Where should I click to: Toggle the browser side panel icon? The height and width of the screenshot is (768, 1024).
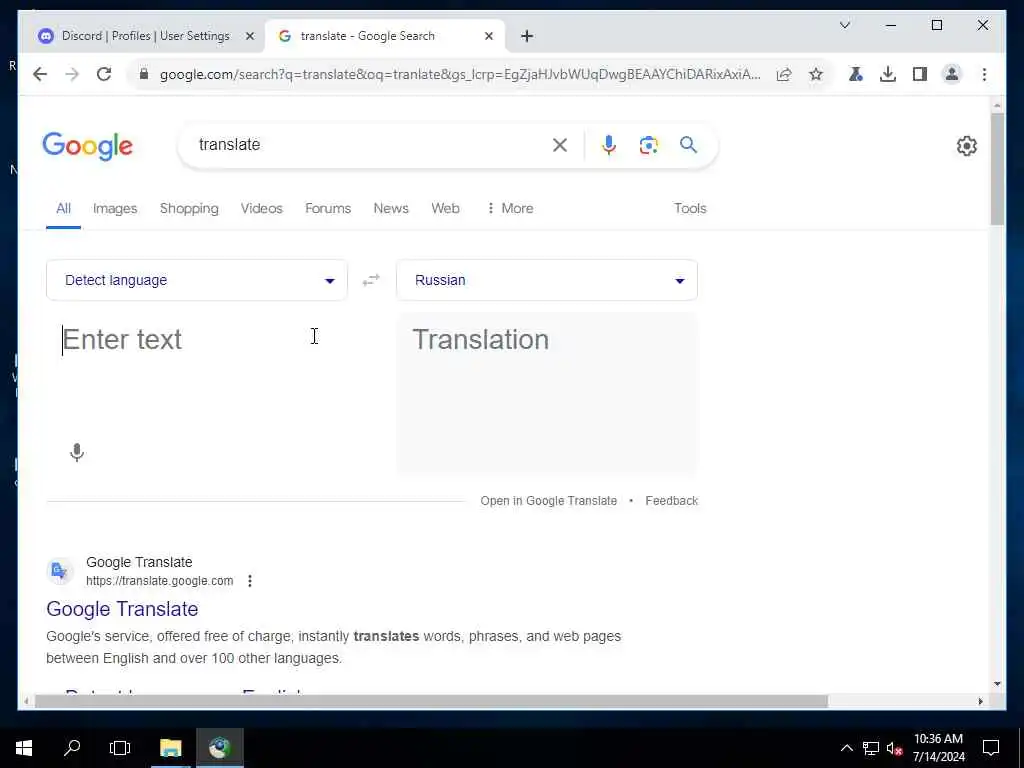click(920, 74)
